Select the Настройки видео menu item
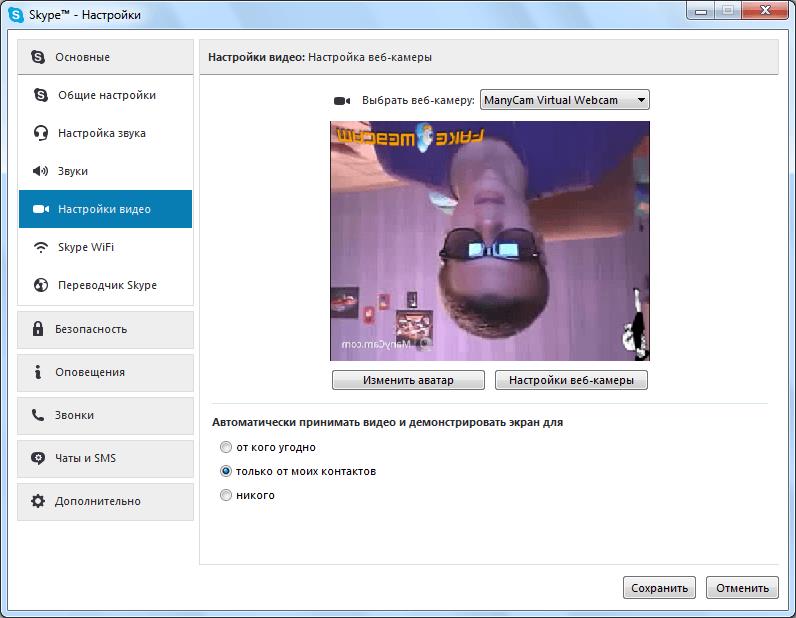 [x=106, y=209]
